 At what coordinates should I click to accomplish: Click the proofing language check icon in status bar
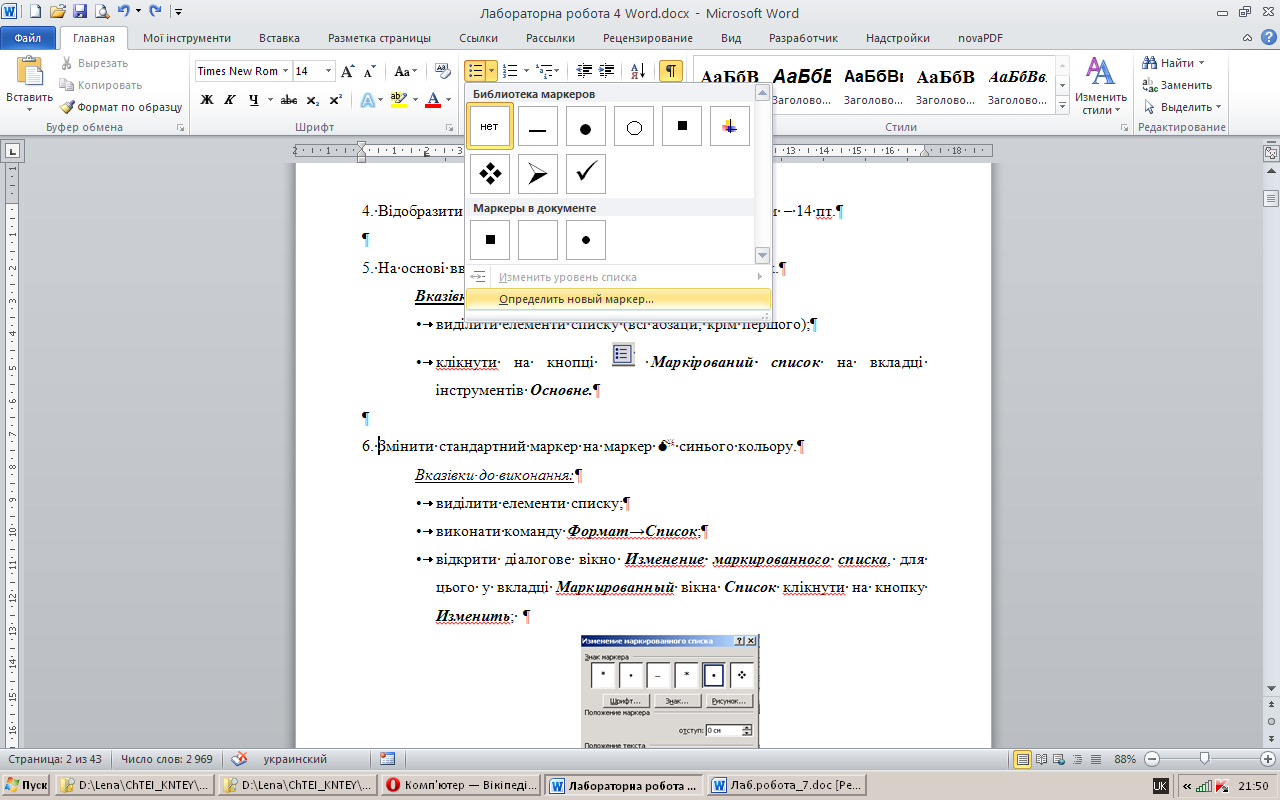coord(239,759)
